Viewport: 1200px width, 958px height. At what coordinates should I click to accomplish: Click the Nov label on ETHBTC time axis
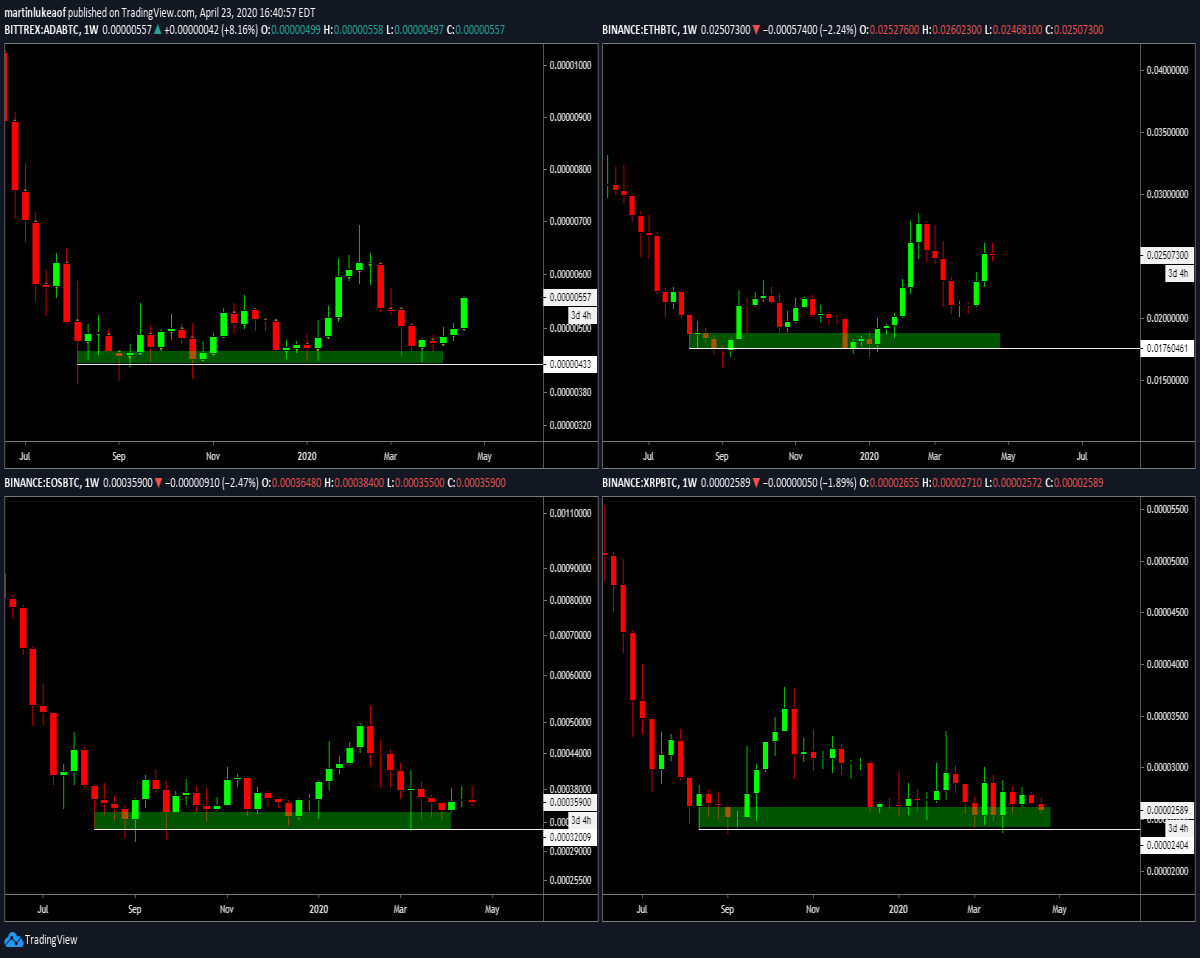[795, 455]
